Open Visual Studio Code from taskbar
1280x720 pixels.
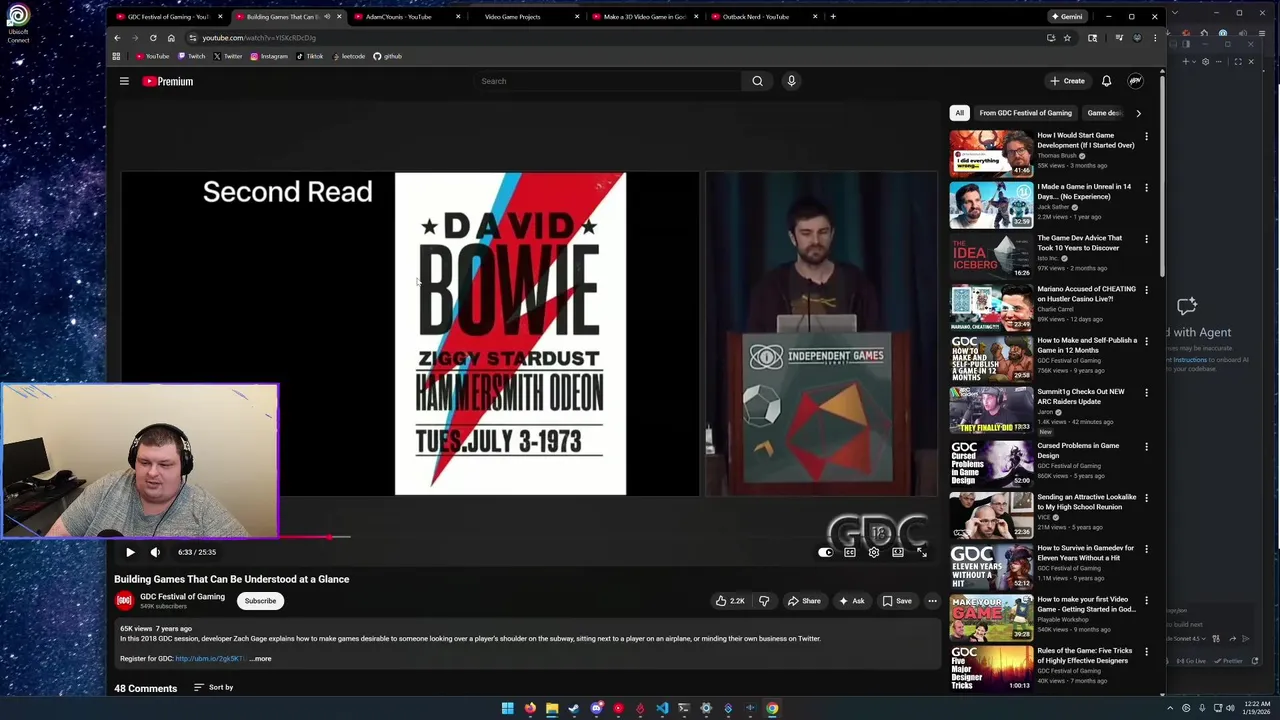662,708
